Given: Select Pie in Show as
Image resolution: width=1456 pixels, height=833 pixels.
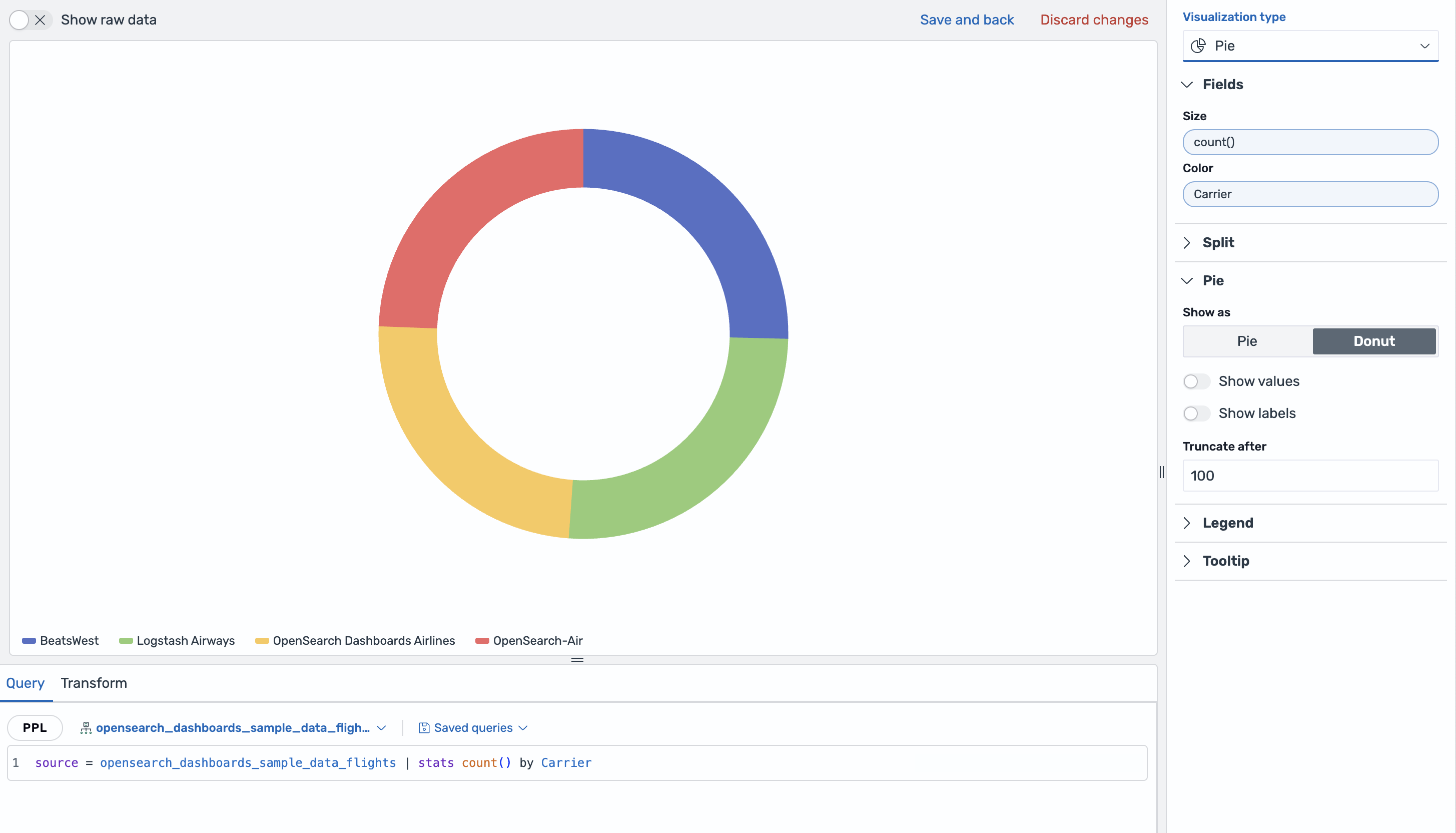Looking at the screenshot, I should coord(1247,341).
